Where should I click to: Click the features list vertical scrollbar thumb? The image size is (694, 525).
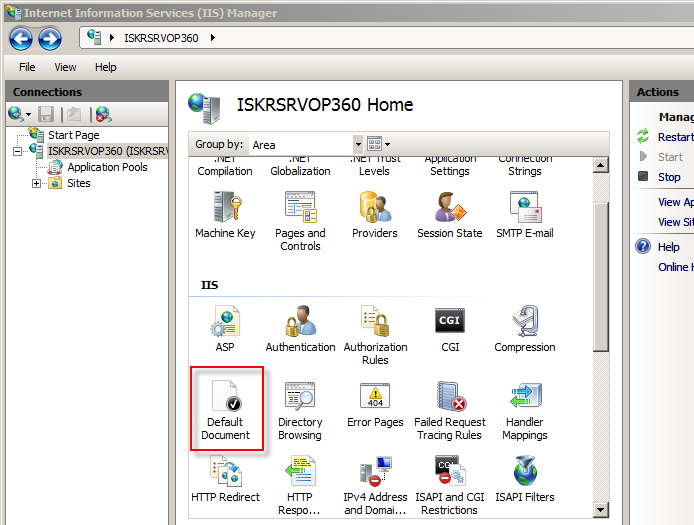point(601,277)
